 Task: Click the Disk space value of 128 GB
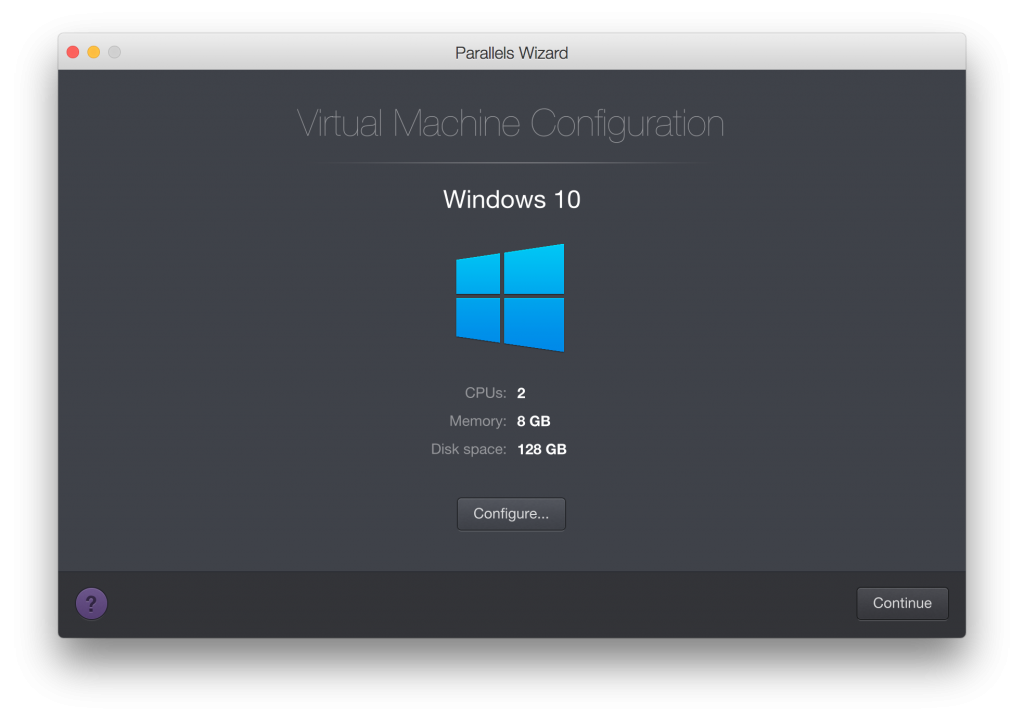[541, 449]
